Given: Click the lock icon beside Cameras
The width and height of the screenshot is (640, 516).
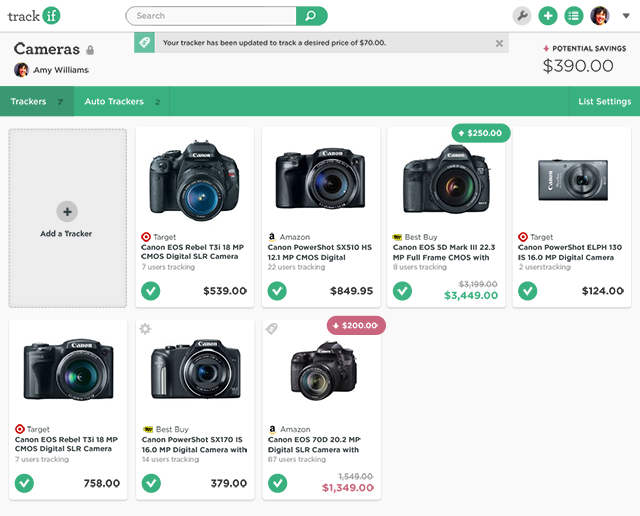Looking at the screenshot, I should tap(90, 50).
